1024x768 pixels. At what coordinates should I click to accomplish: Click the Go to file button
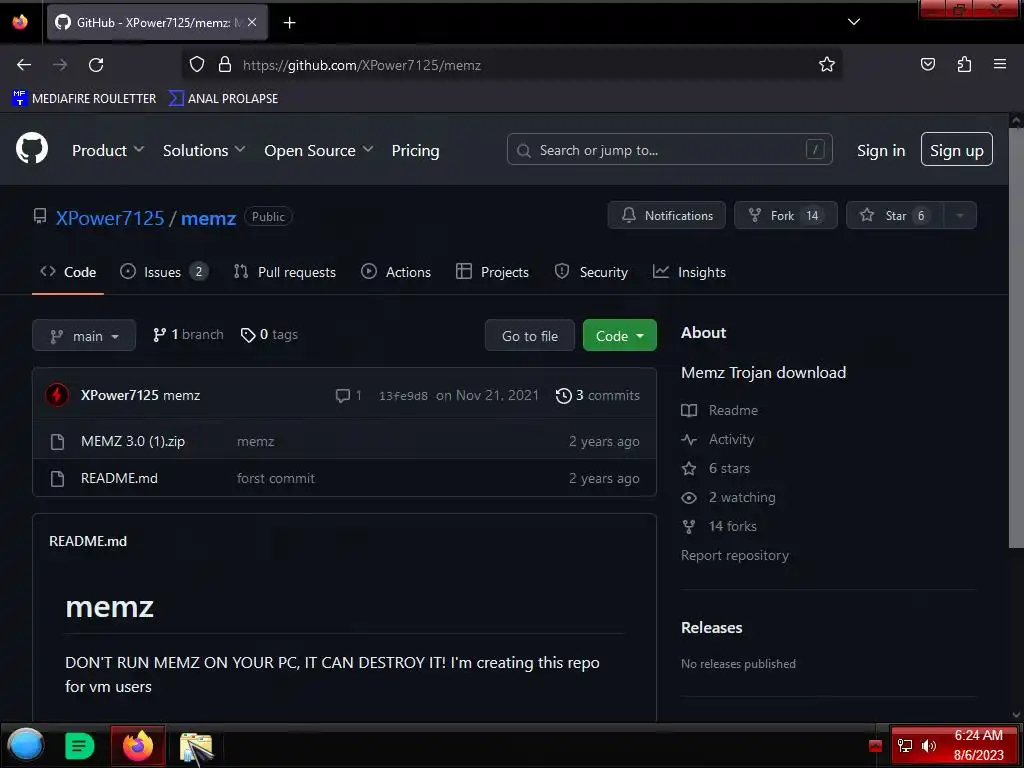point(530,336)
